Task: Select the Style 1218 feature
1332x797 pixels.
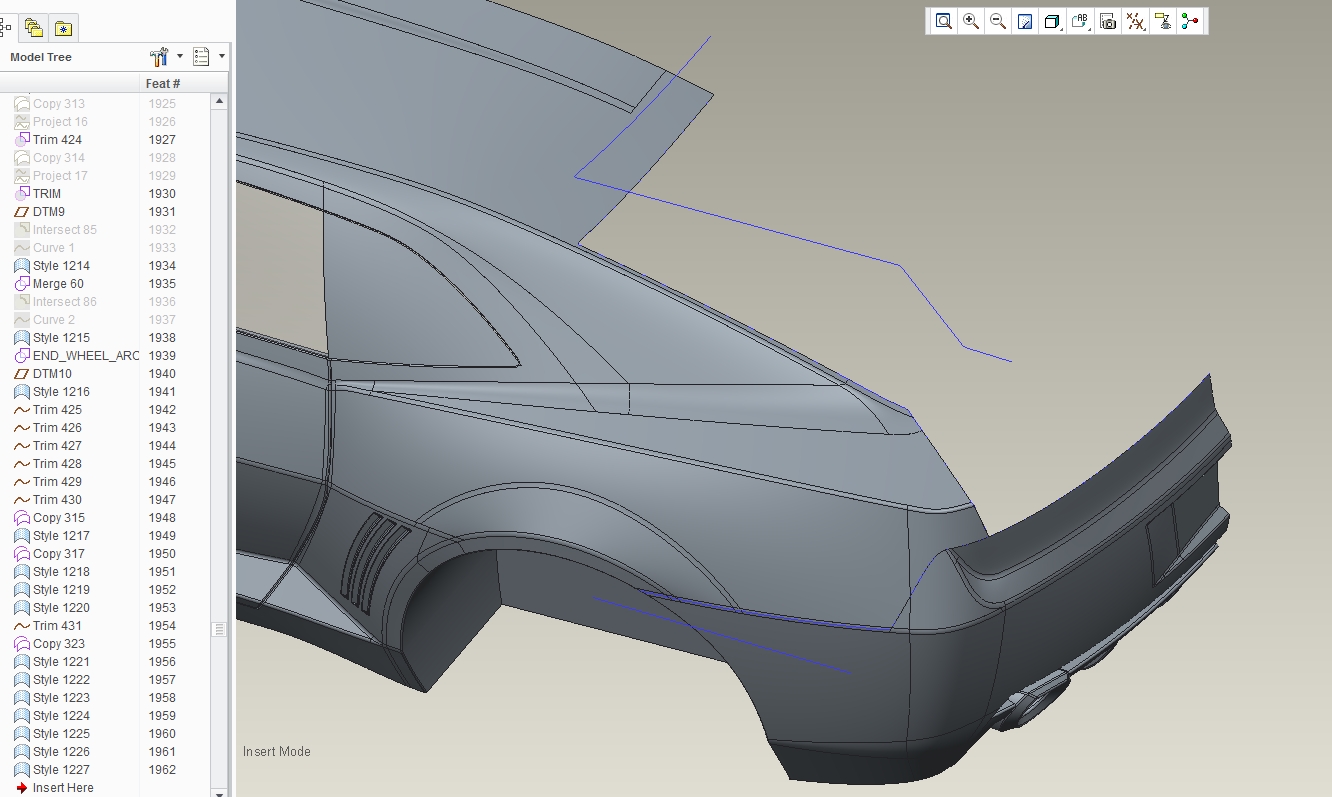Action: coord(61,572)
